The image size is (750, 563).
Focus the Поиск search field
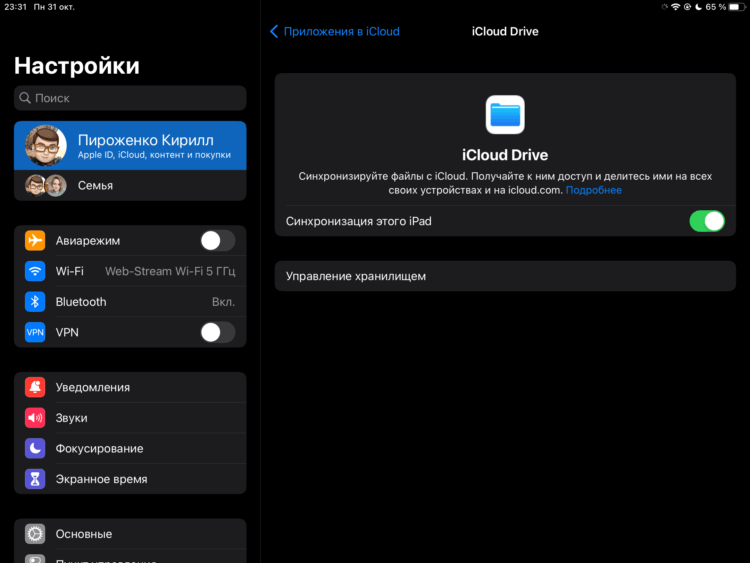pyautogui.click(x=130, y=98)
